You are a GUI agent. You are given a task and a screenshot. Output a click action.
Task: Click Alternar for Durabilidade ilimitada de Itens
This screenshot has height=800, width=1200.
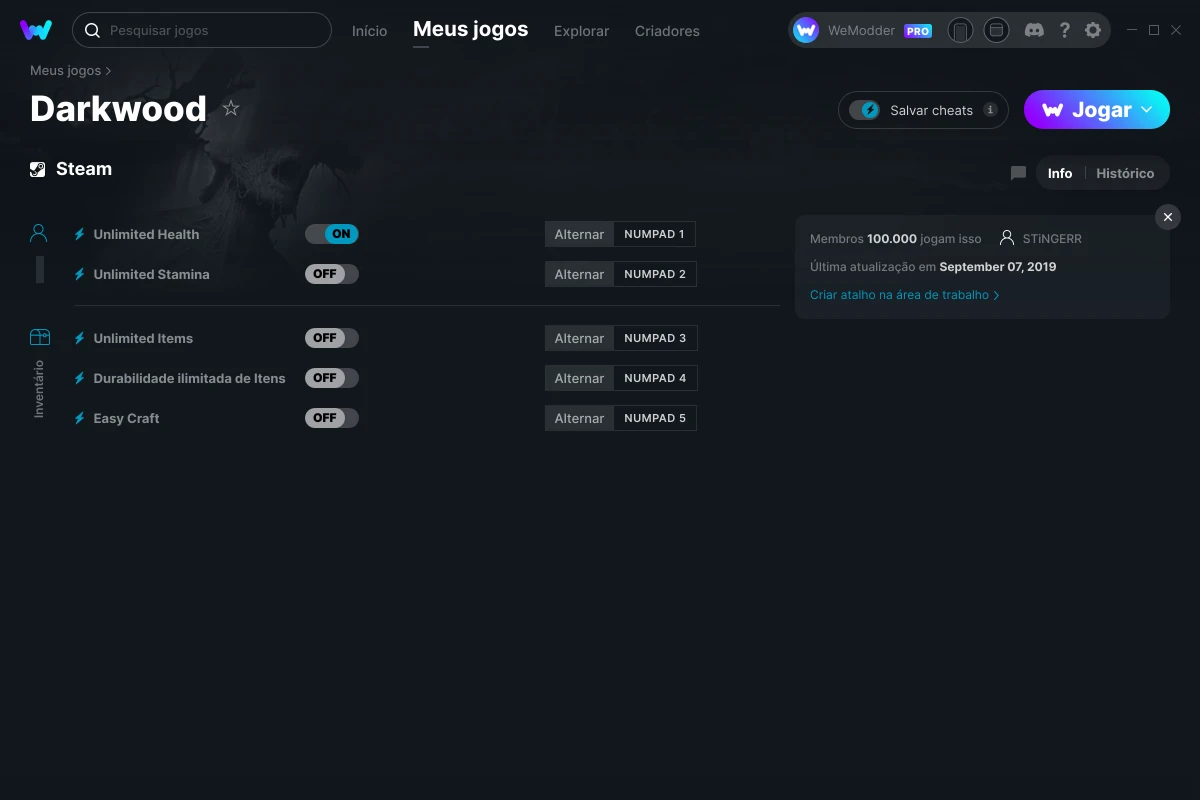[x=579, y=378]
